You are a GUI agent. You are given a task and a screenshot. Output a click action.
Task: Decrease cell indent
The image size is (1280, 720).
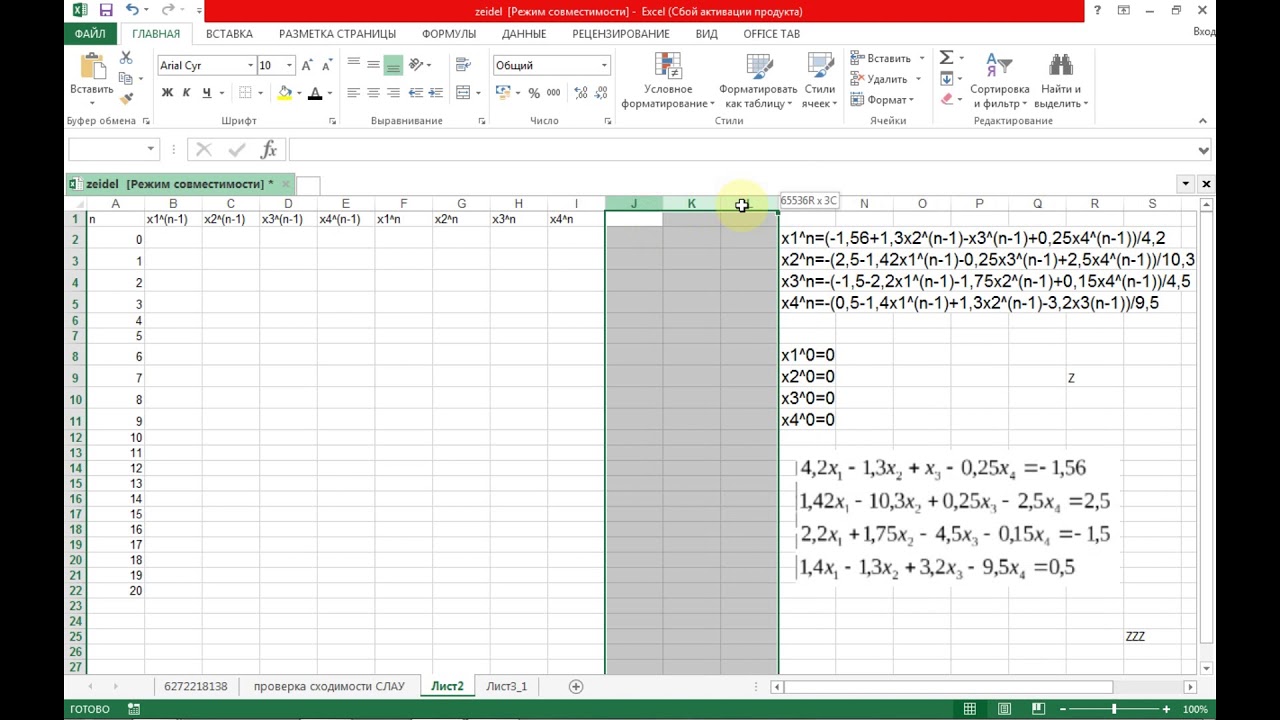[x=415, y=93]
